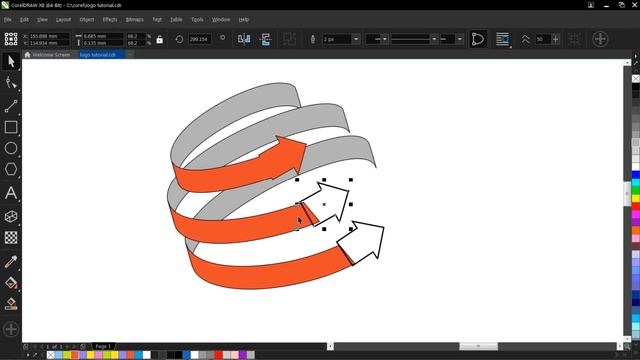This screenshot has width=640, height=360.
Task: Mirror the object horizontally
Action: 244,39
